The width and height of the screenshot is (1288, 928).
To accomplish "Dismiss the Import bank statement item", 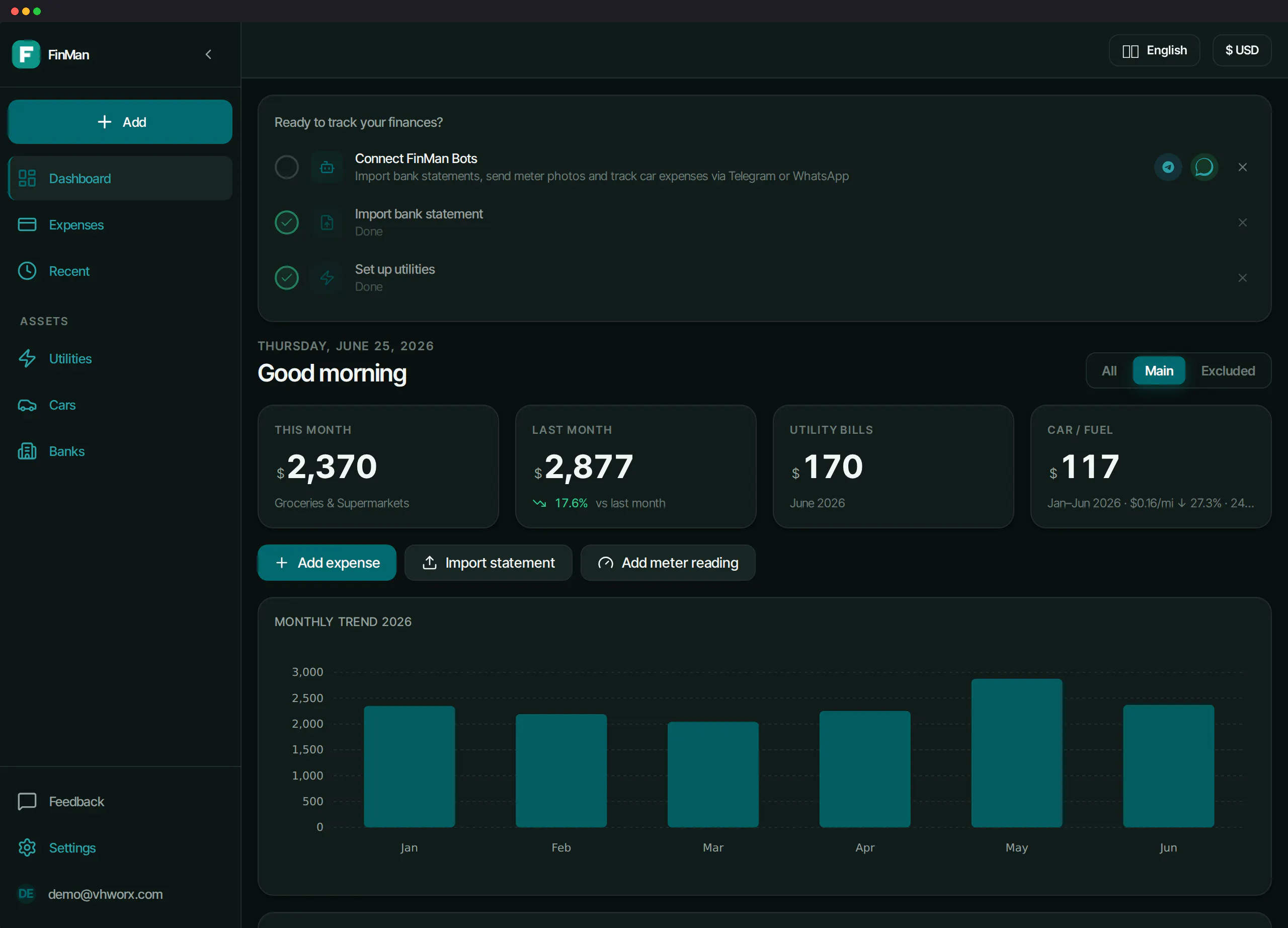I will 1243,222.
